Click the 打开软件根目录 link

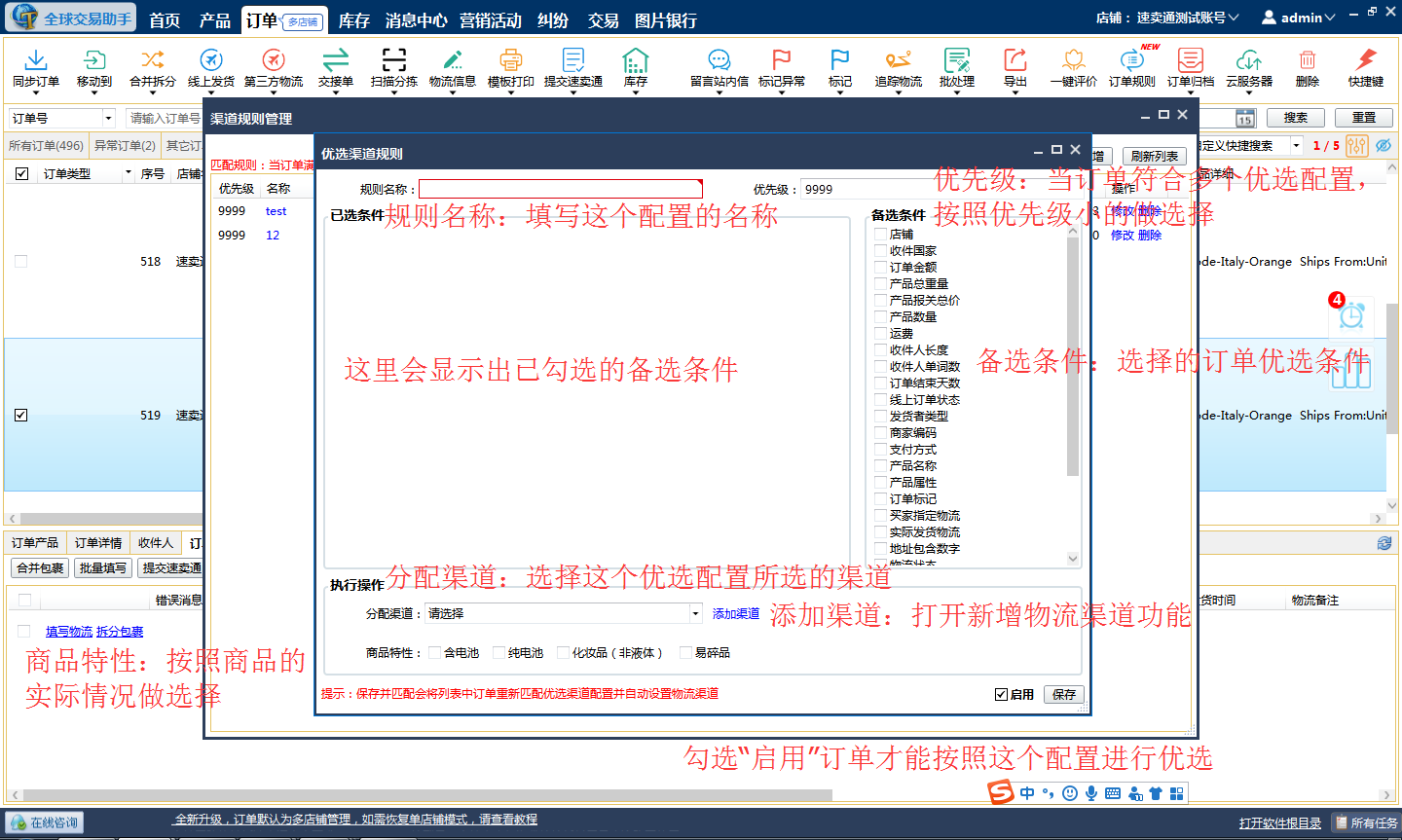(1280, 823)
